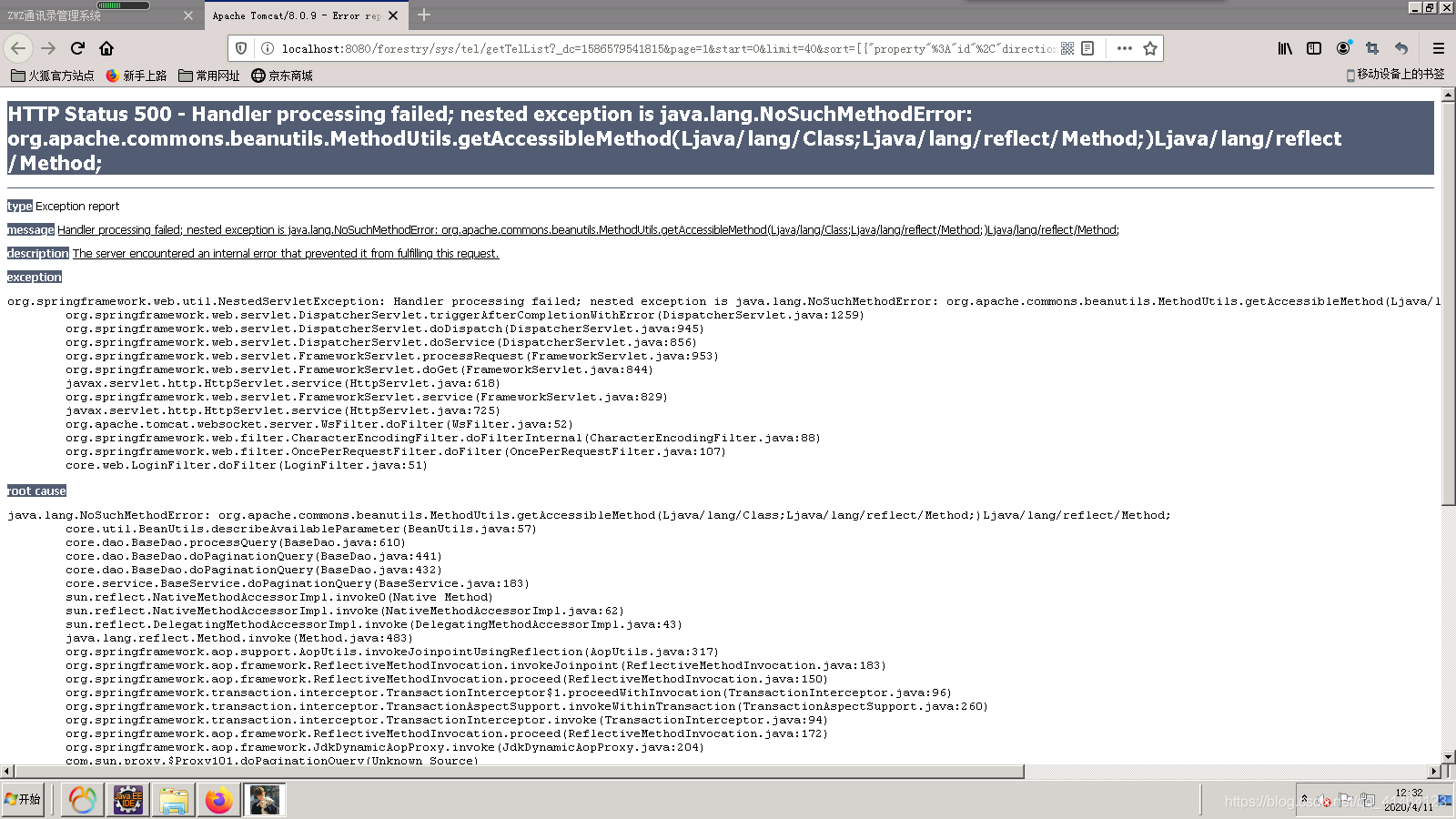The image size is (1456, 819).
Task: Click the restore session undo arrow icon
Action: [1401, 48]
